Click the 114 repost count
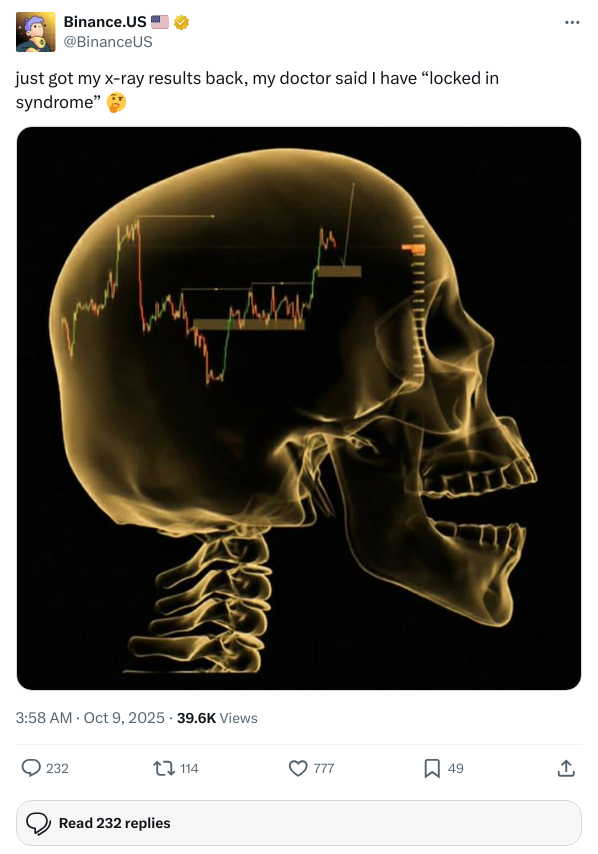 (x=189, y=768)
